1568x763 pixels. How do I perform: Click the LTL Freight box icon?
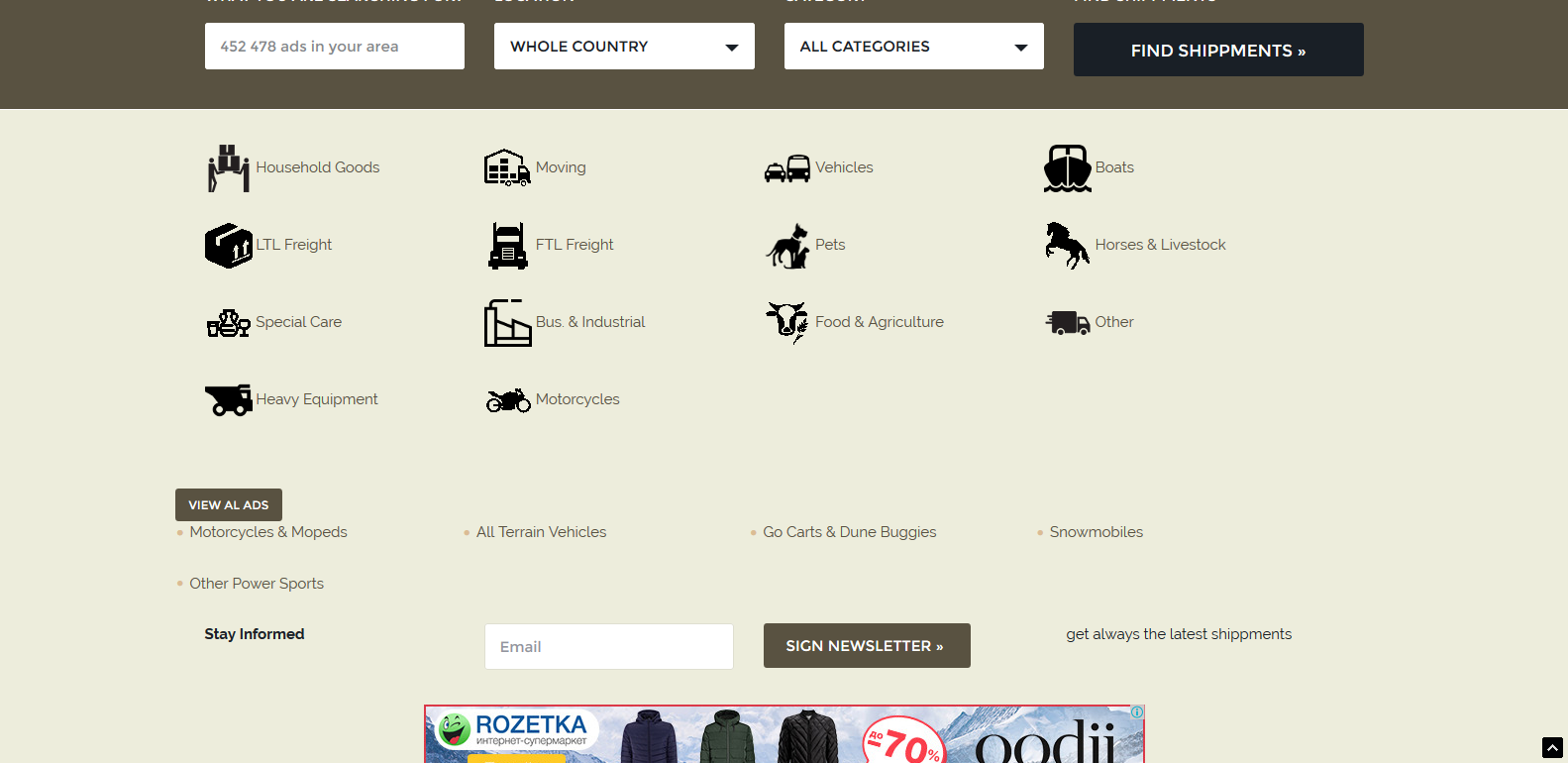[x=228, y=245]
